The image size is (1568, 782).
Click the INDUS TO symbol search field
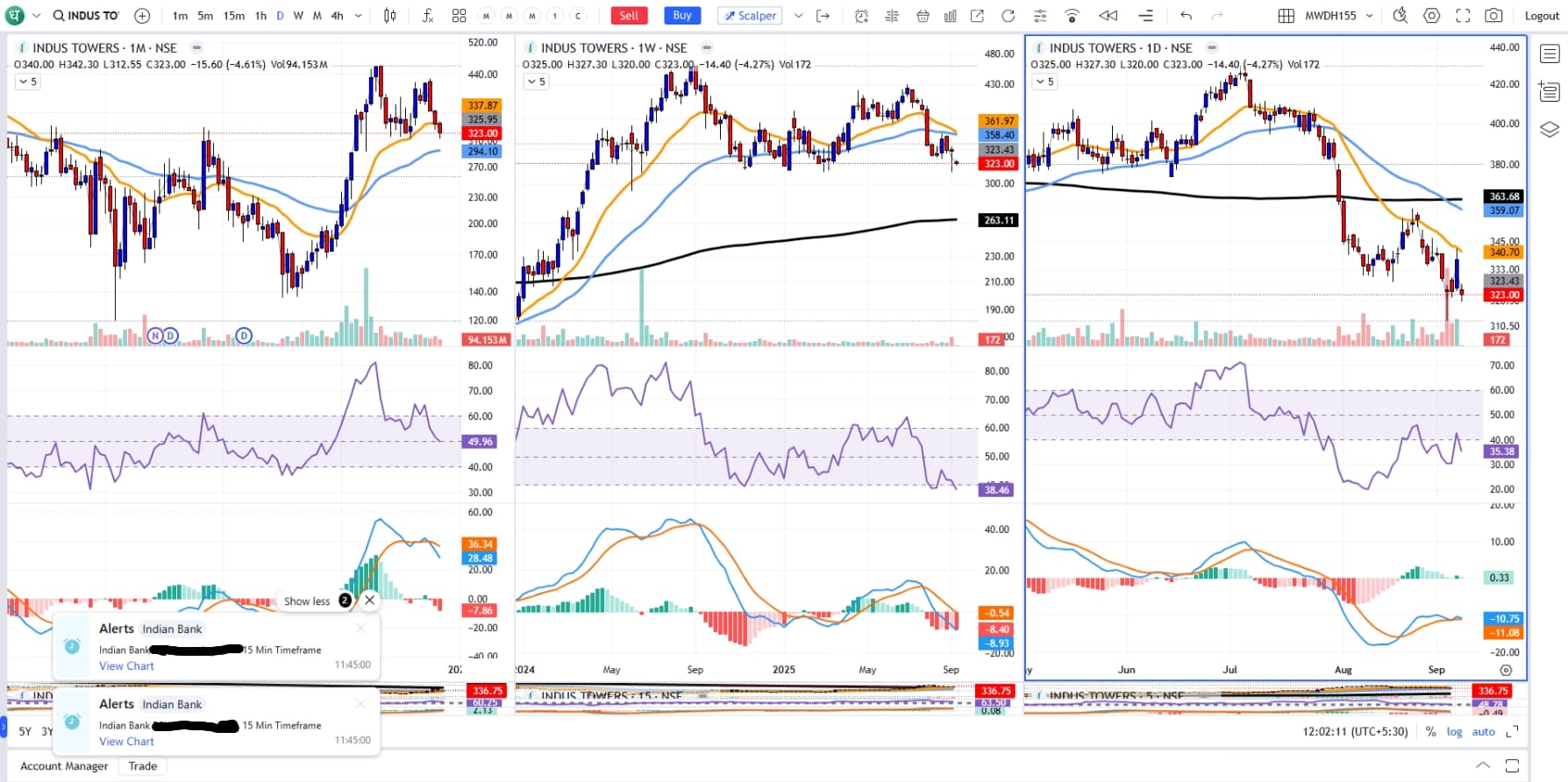(86, 16)
